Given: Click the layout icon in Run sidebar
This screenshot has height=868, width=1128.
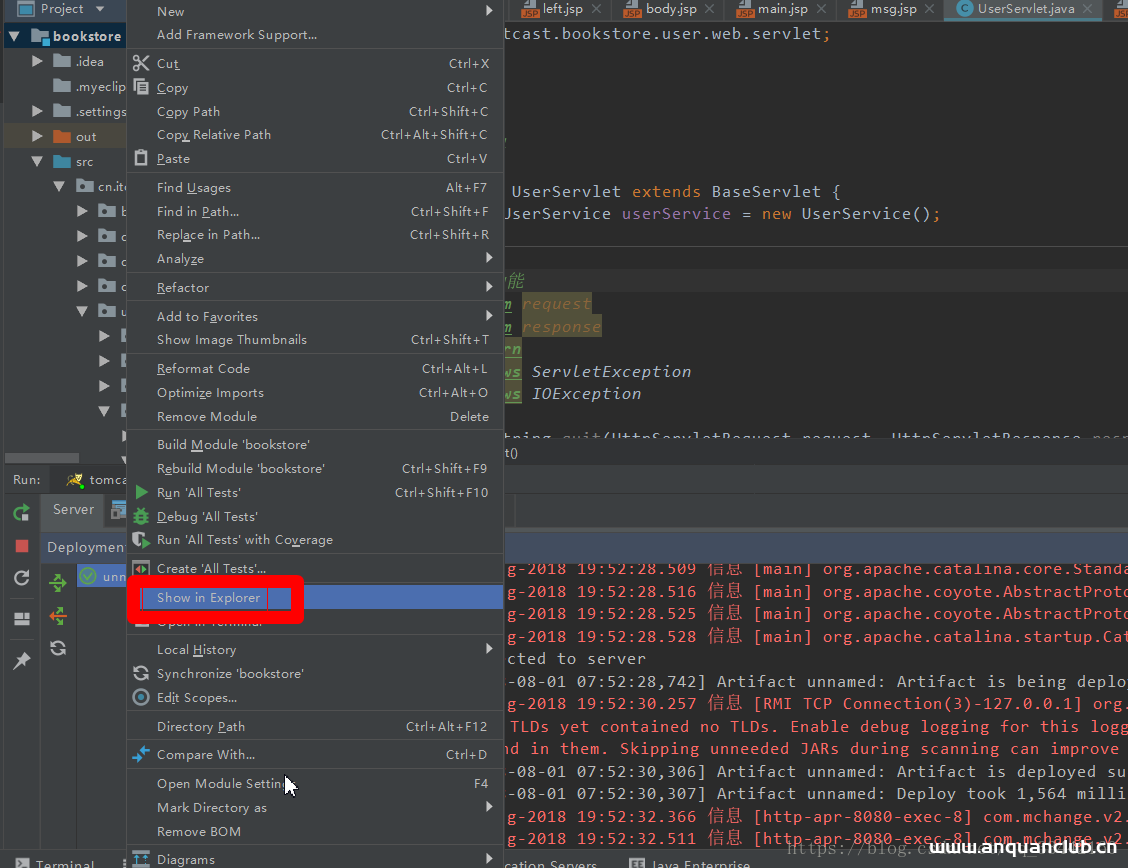Looking at the screenshot, I should click(22, 618).
